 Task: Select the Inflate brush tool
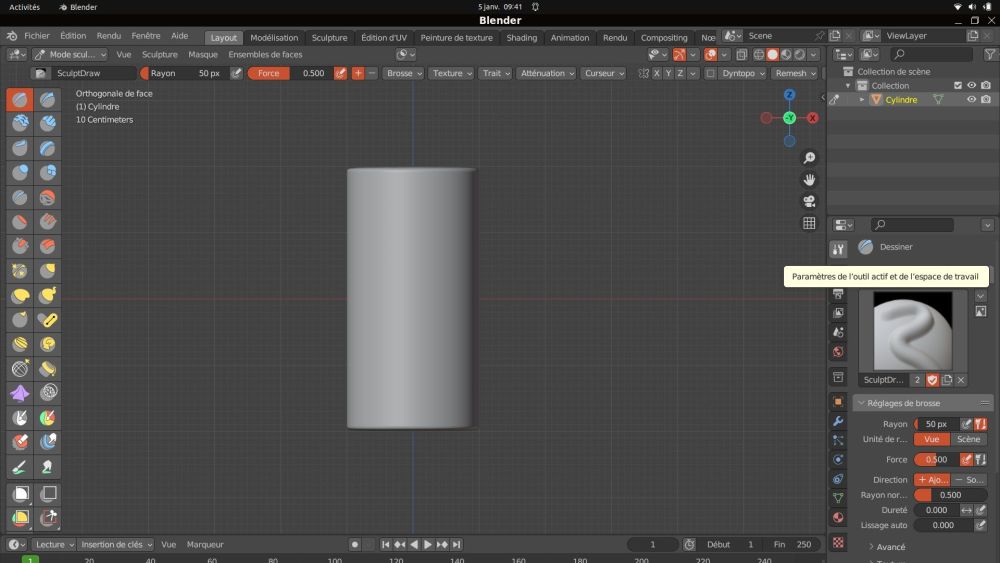coord(20,173)
